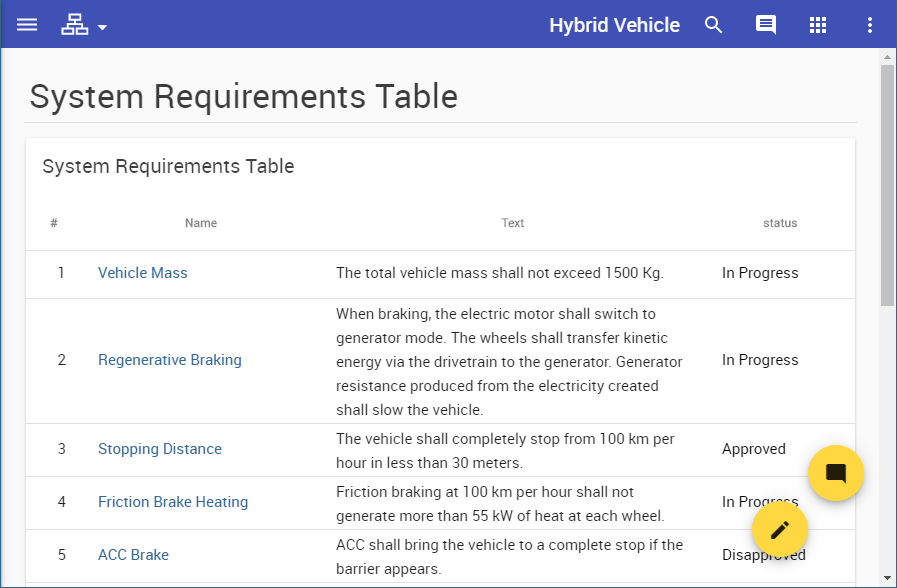The height and width of the screenshot is (588, 897).
Task: Click the yellow floating comment button
Action: point(836,473)
